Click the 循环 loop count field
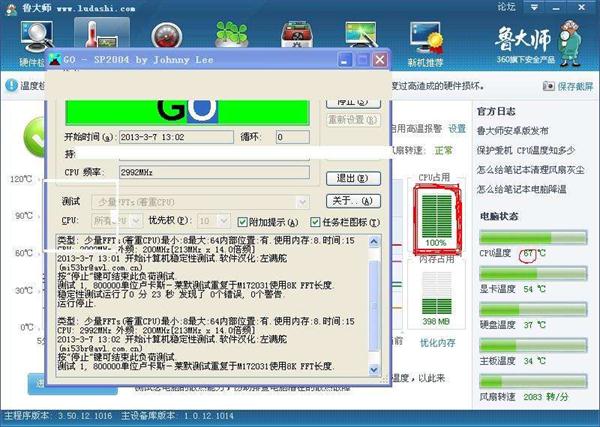This screenshot has width=600, height=427. 293,137
